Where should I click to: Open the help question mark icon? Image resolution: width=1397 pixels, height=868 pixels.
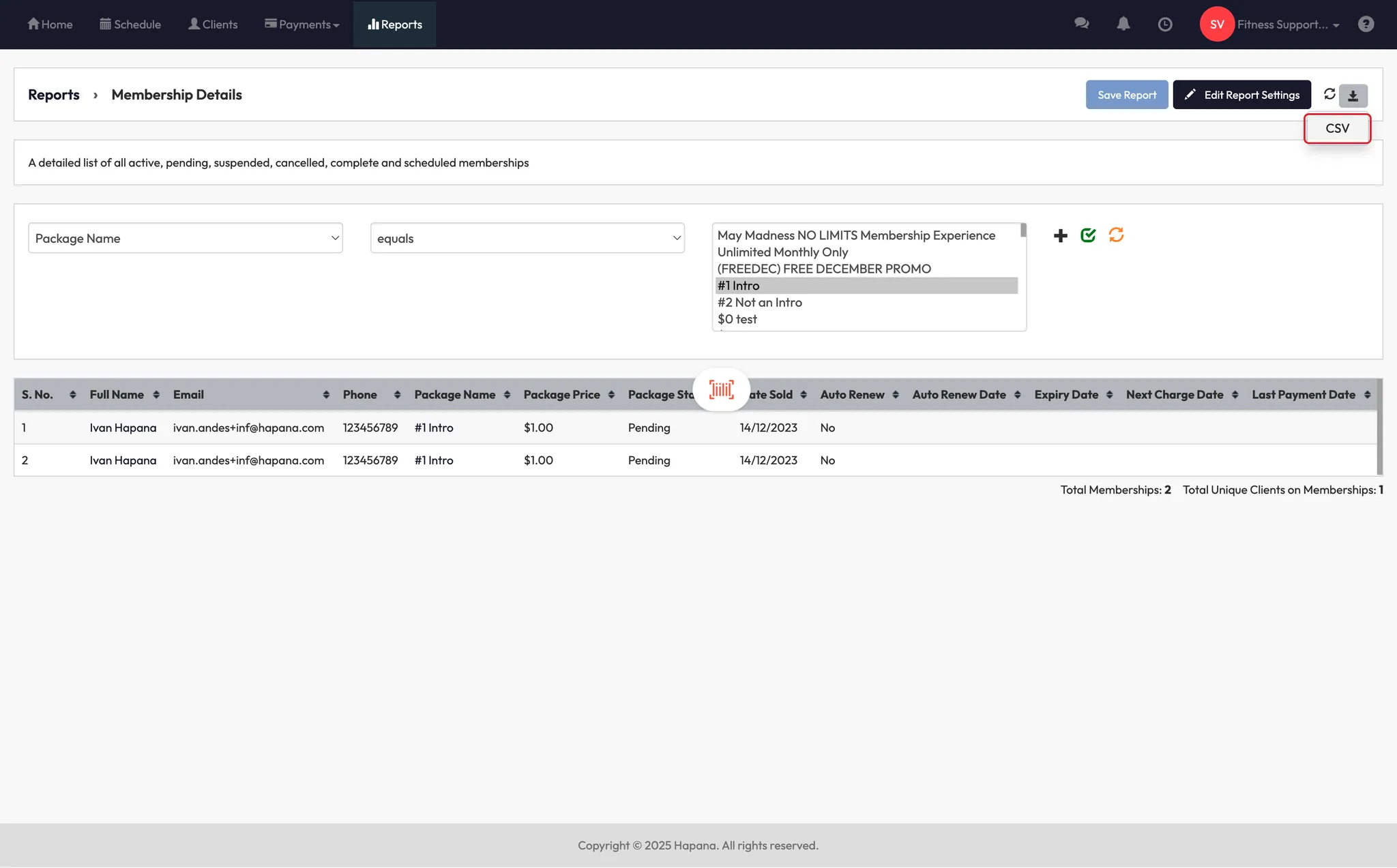click(1366, 25)
